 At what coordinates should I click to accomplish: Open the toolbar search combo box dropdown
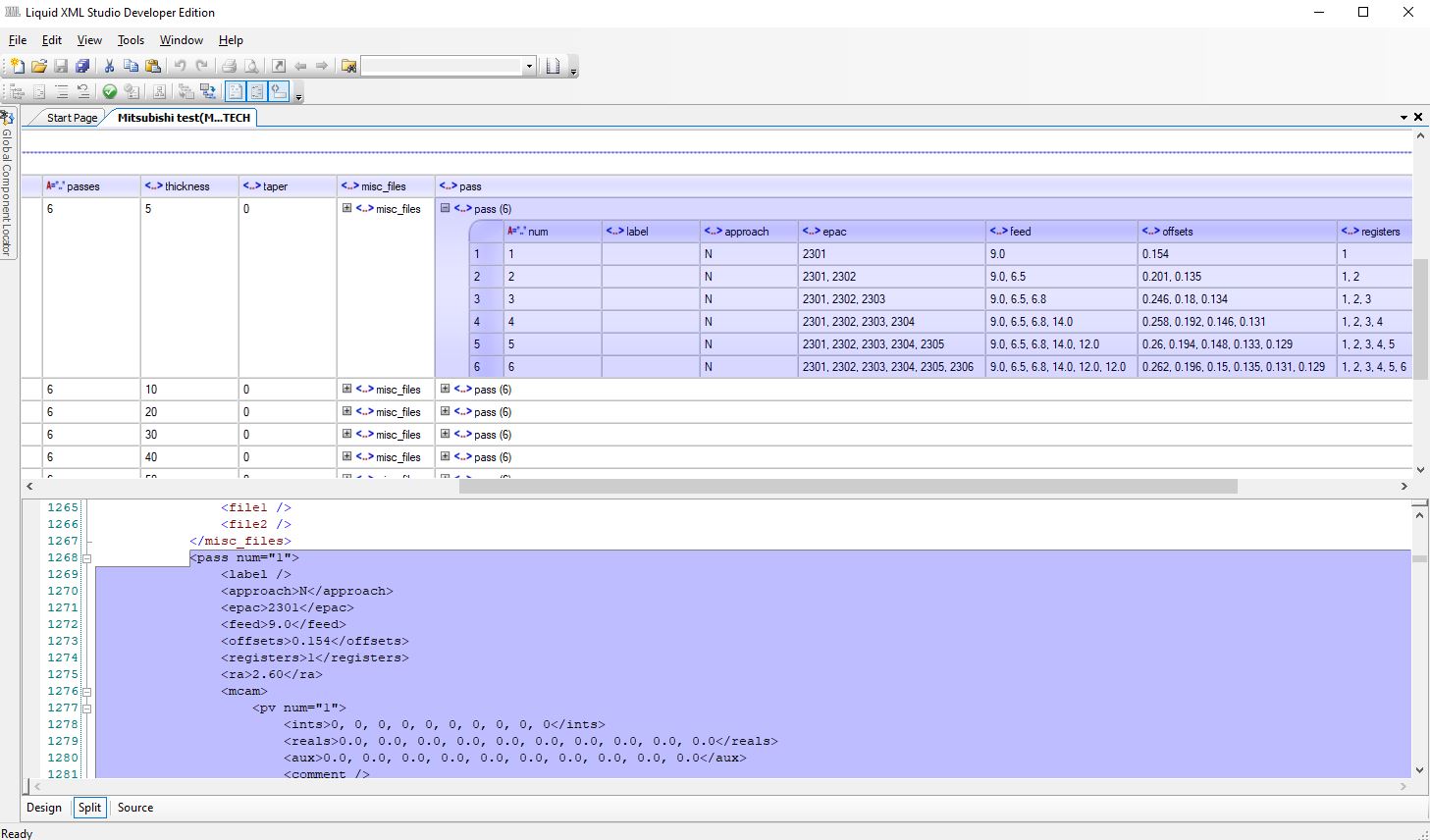click(529, 66)
